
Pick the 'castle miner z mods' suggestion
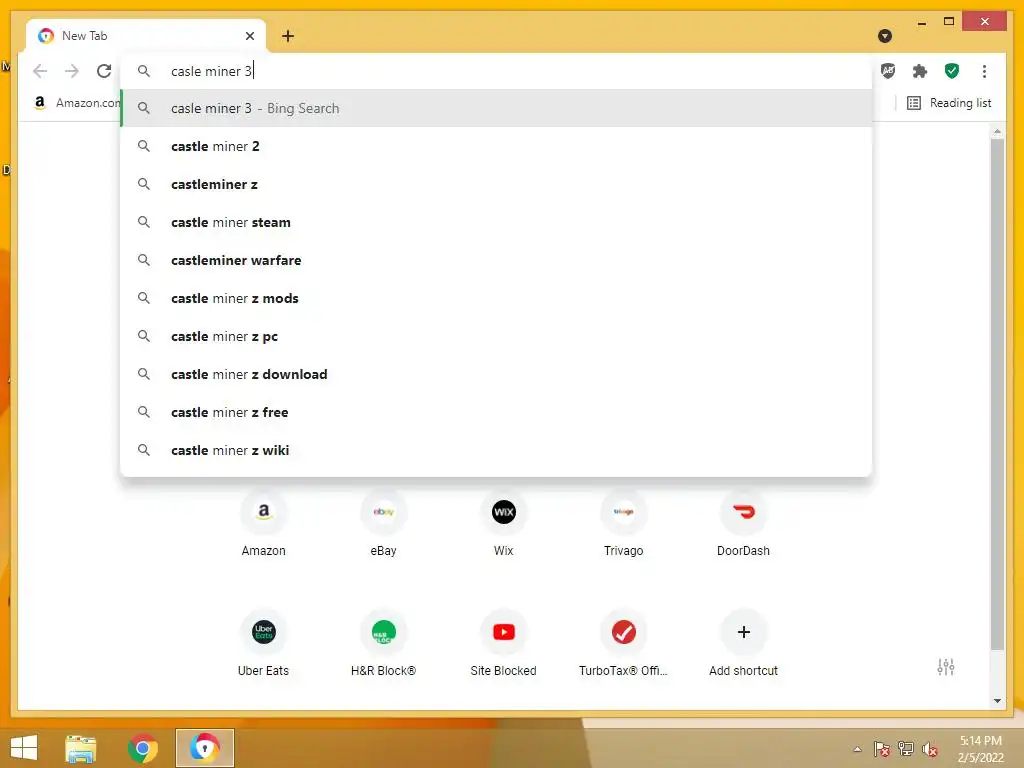coord(496,298)
